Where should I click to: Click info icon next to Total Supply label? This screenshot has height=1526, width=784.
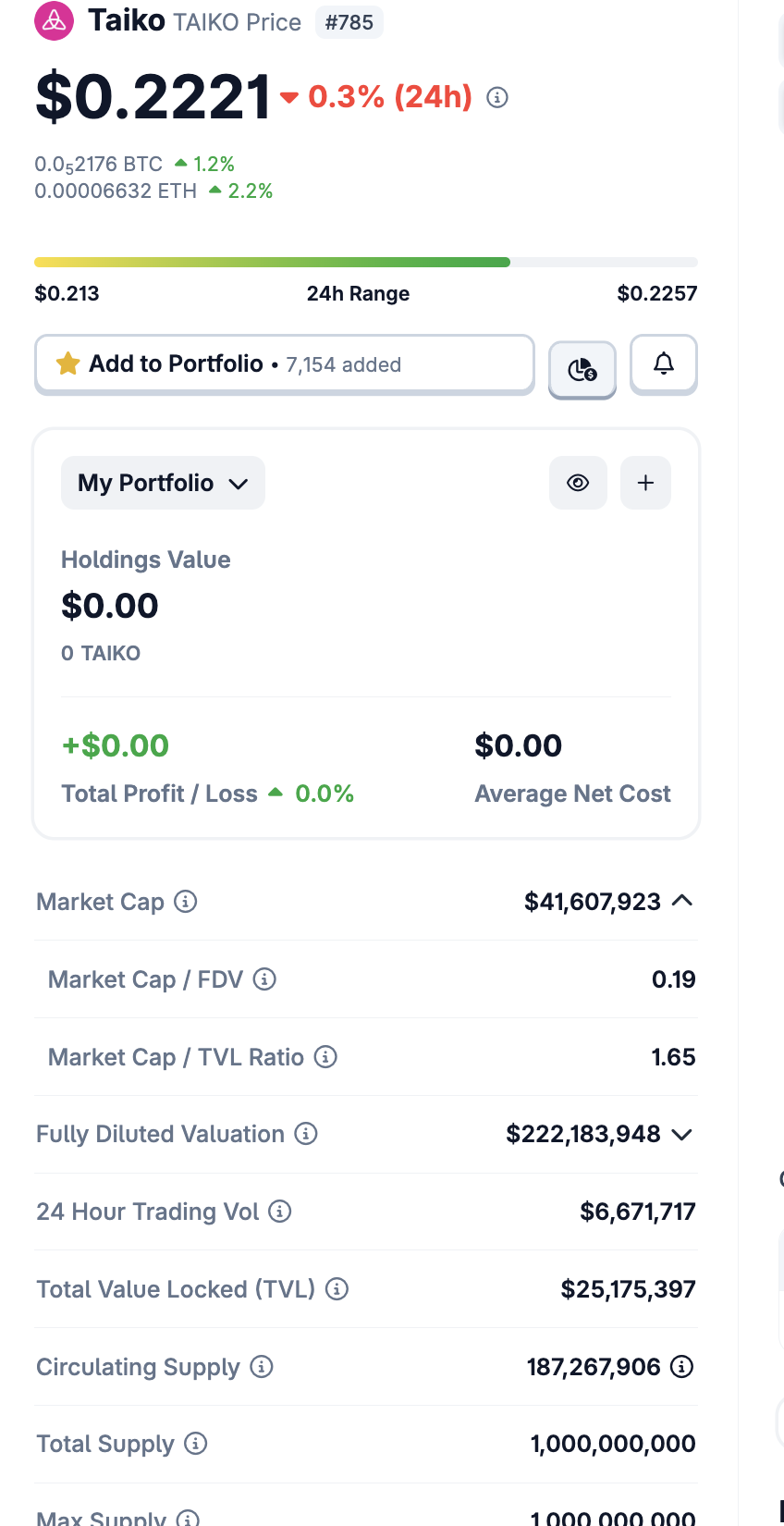[196, 1443]
